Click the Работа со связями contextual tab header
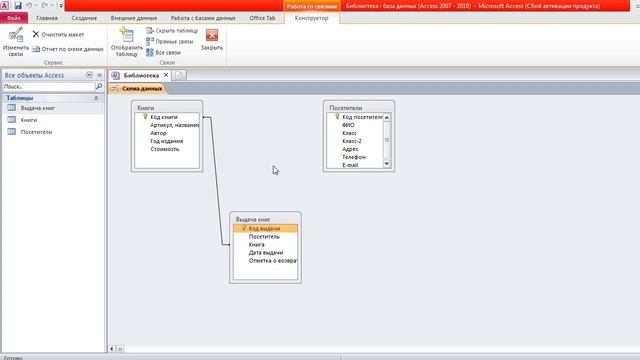Viewport: 640px width, 360px height. click(311, 6)
